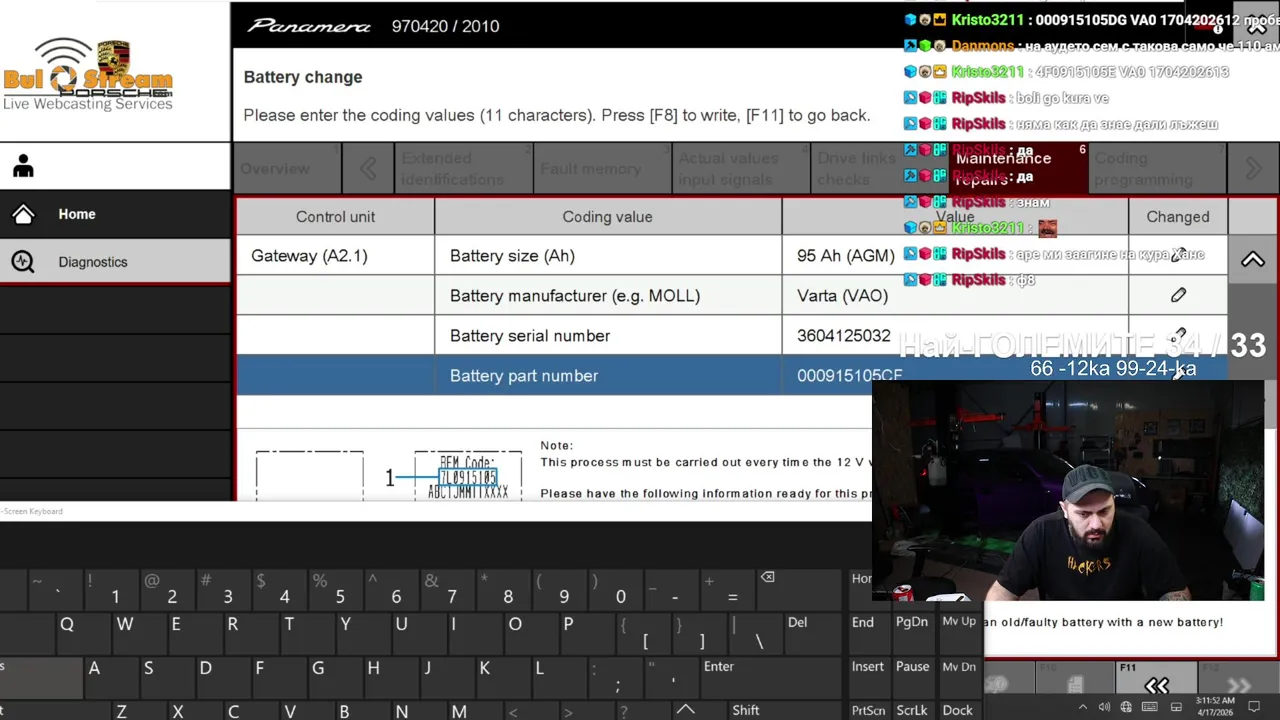The height and width of the screenshot is (720, 1280).
Task: Click the Battery part number value 000915105CF
Action: point(849,376)
